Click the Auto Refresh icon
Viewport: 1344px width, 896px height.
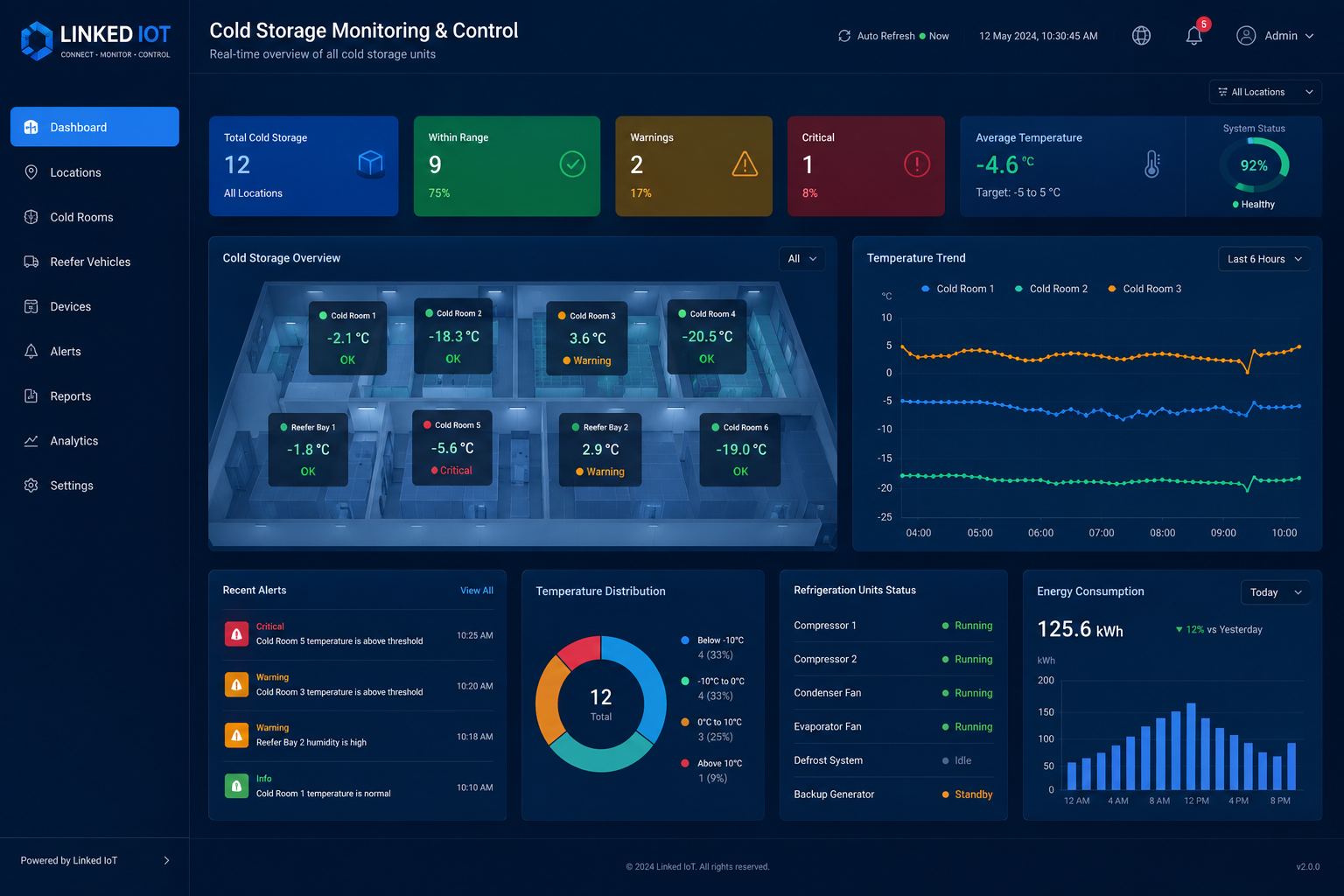pos(844,36)
